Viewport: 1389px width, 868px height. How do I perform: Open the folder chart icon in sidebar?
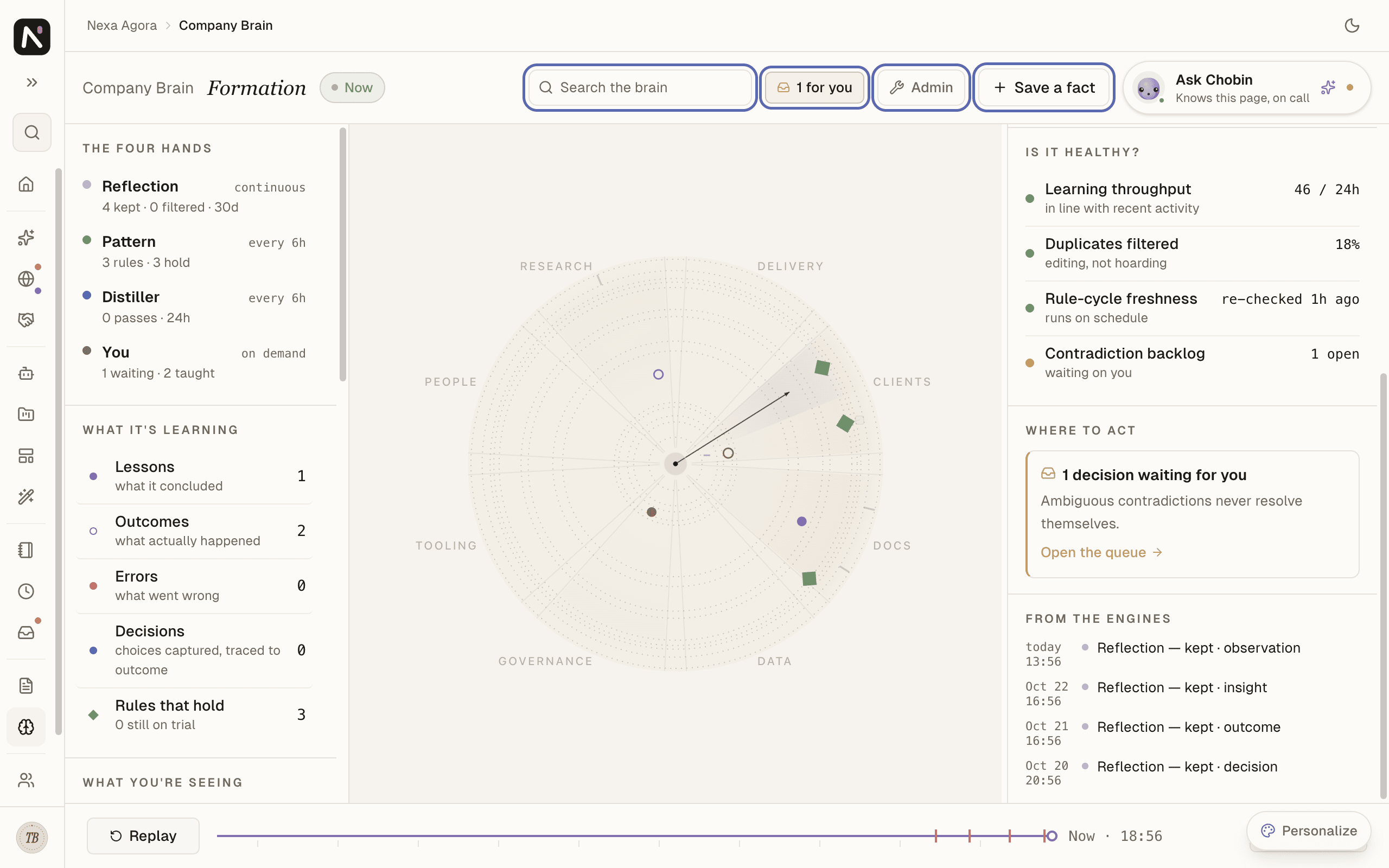click(27, 414)
